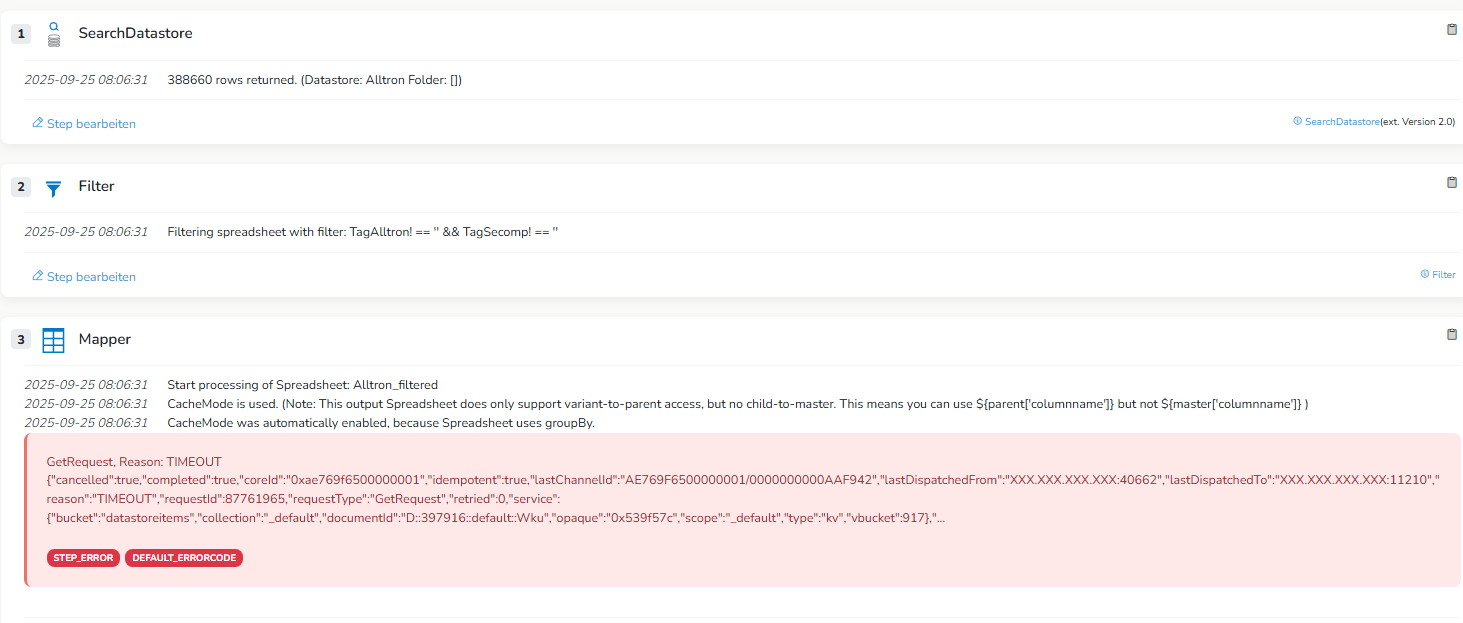The height and width of the screenshot is (623, 1463).
Task: Select step number 1 badge
Action: pos(21,34)
